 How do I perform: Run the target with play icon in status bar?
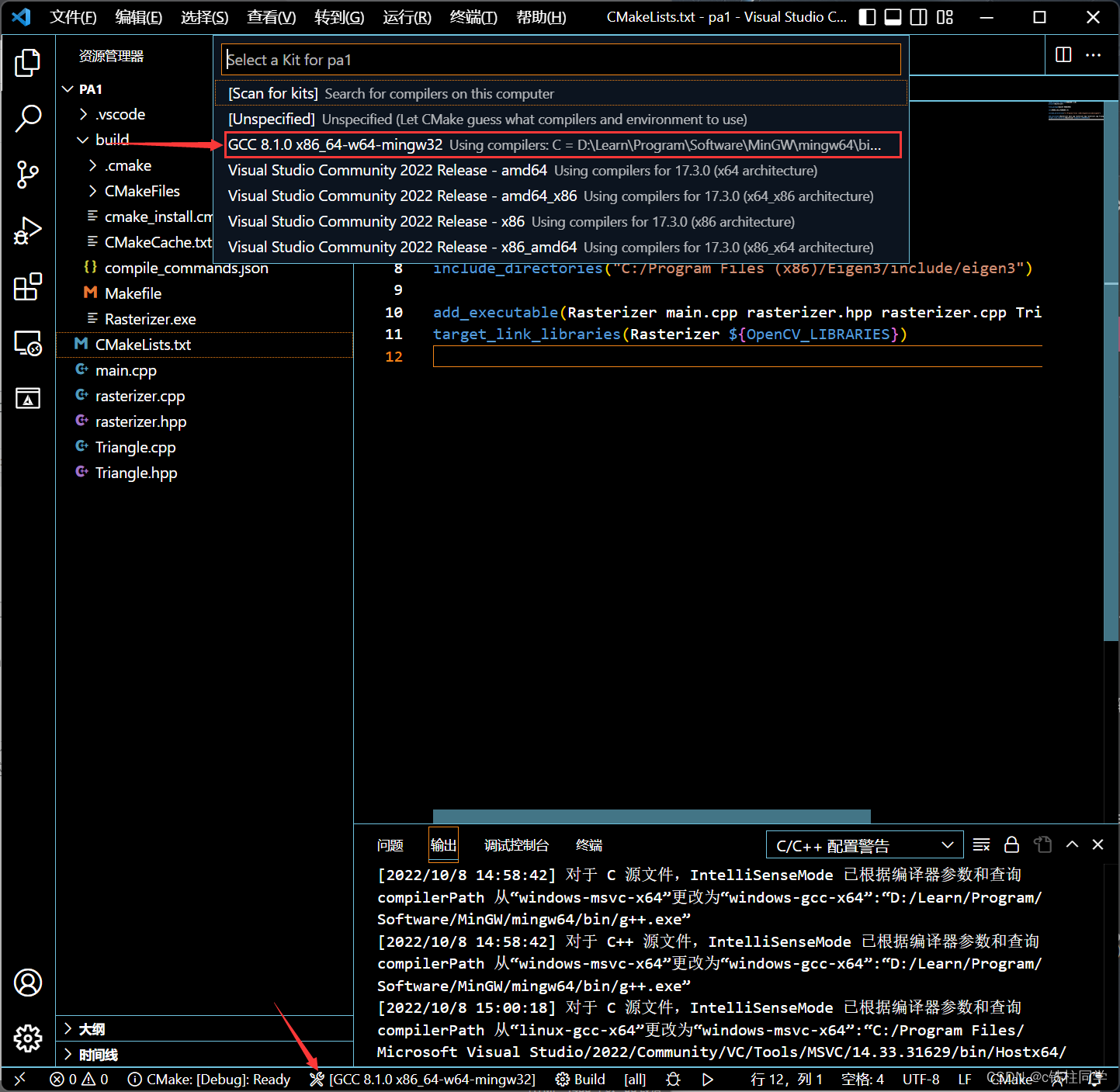click(707, 1079)
